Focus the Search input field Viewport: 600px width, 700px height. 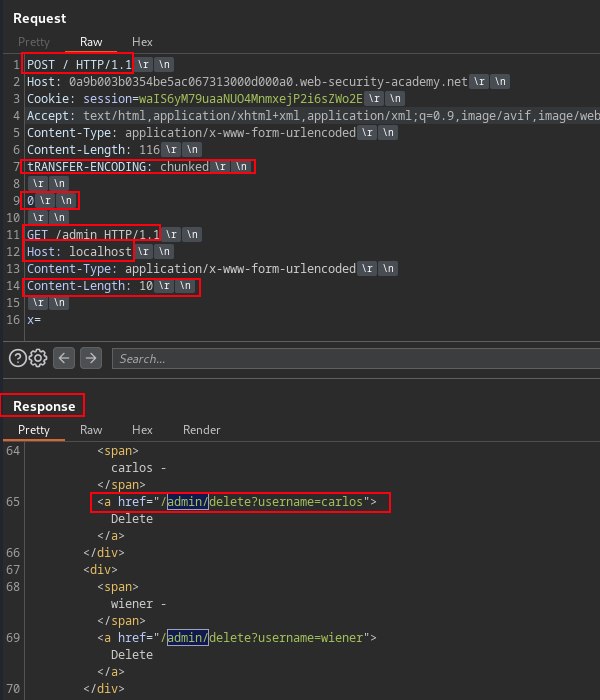tap(356, 358)
